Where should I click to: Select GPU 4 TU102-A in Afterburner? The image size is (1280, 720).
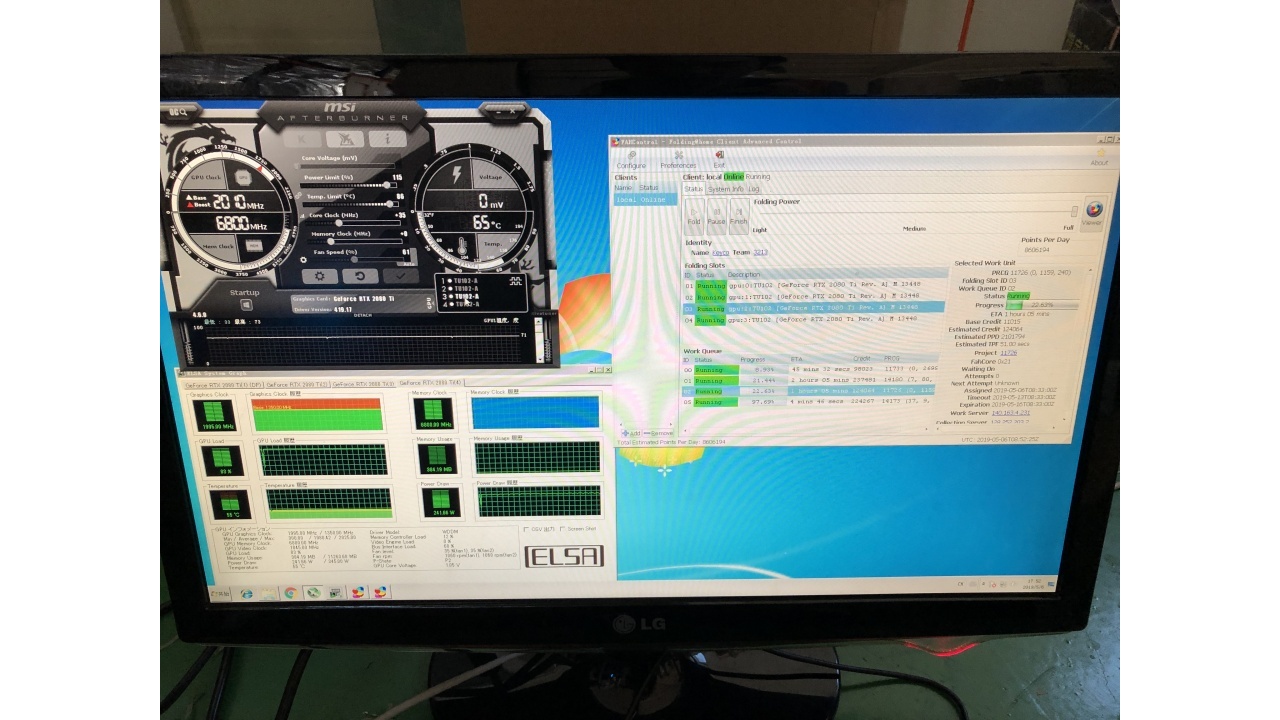tap(462, 304)
